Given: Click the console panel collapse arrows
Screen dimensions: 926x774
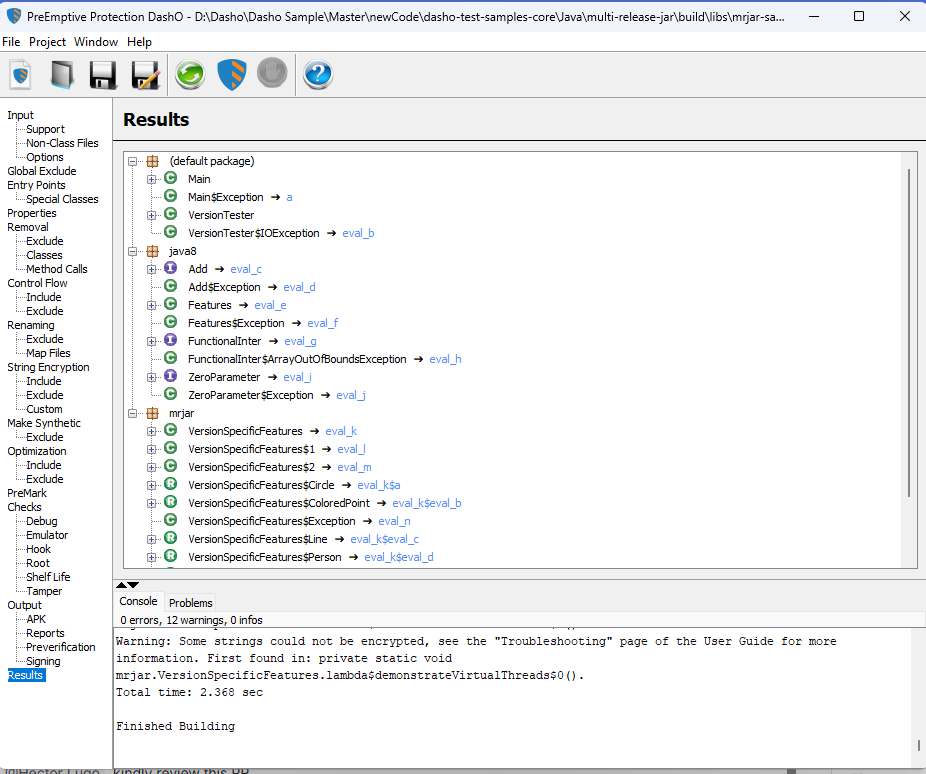Looking at the screenshot, I should [127, 585].
